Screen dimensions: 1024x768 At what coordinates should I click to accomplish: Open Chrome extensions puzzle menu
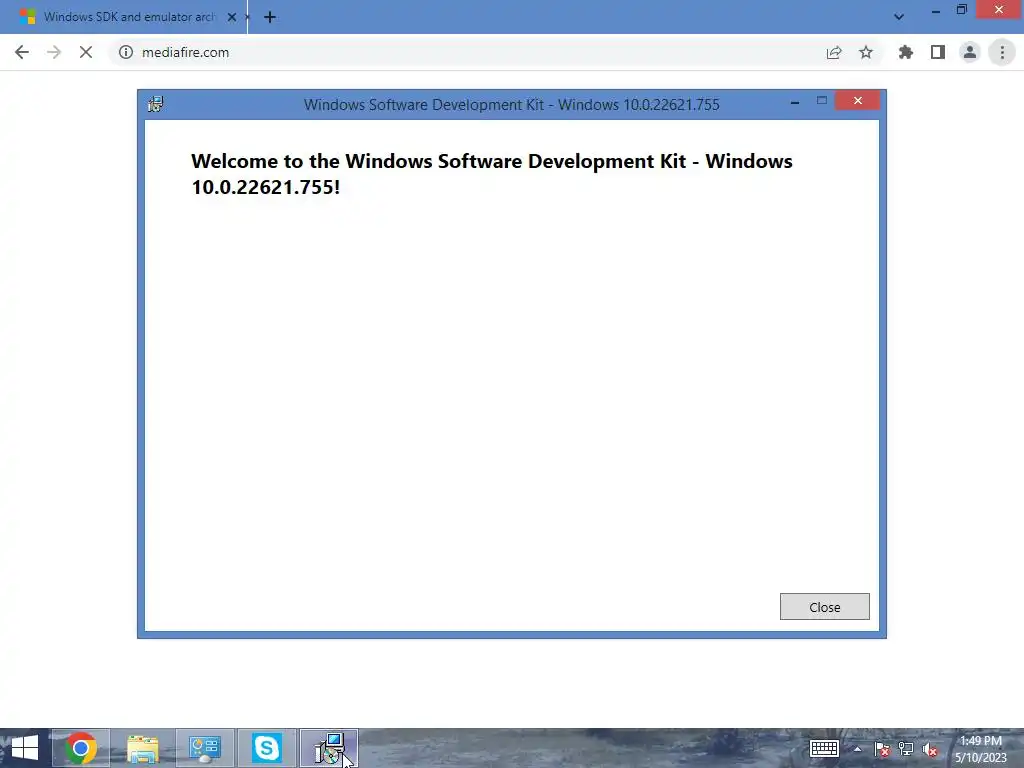coord(906,52)
